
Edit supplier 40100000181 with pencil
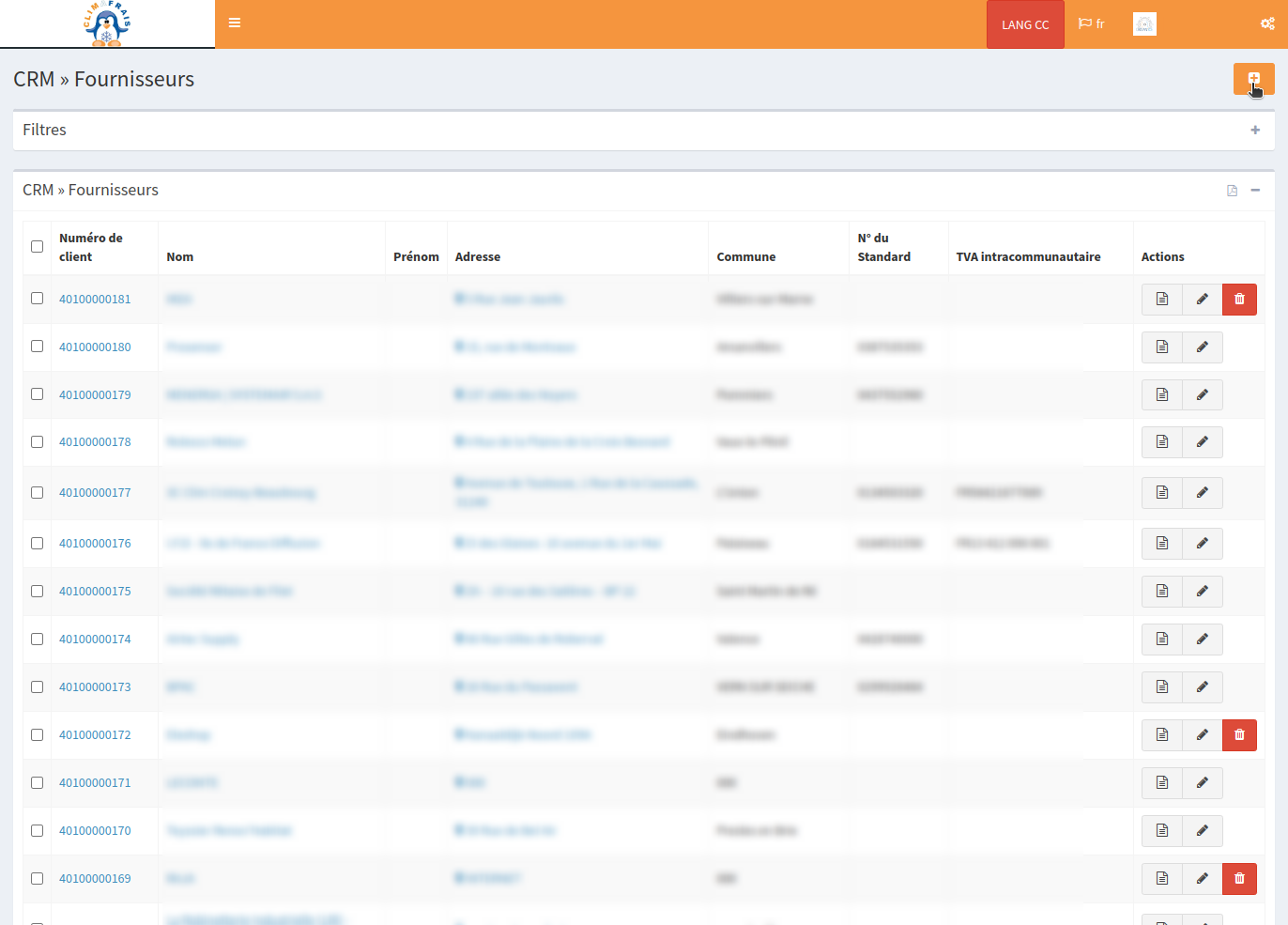tap(1202, 300)
